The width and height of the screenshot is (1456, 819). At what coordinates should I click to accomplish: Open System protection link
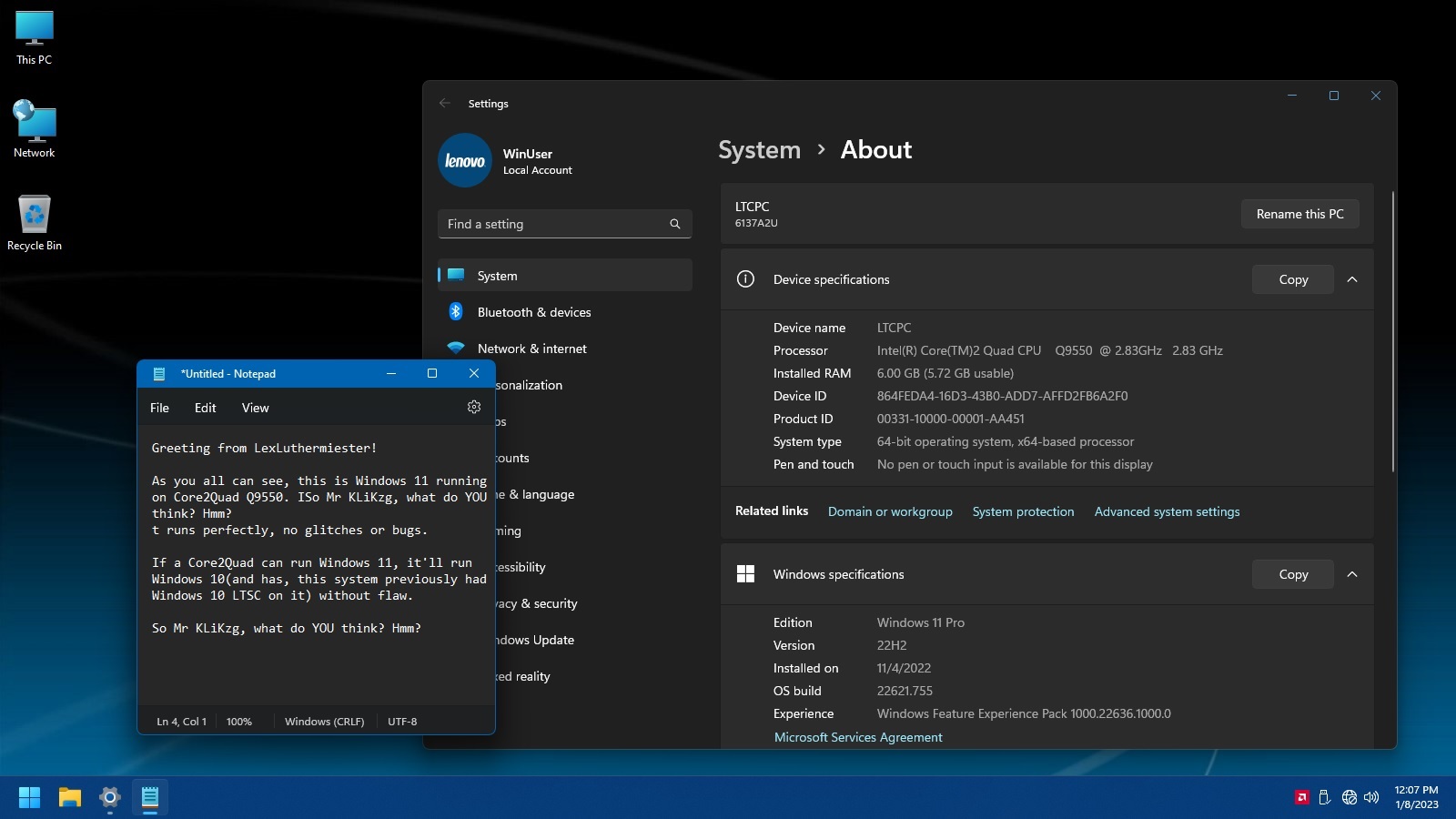pos(1023,511)
